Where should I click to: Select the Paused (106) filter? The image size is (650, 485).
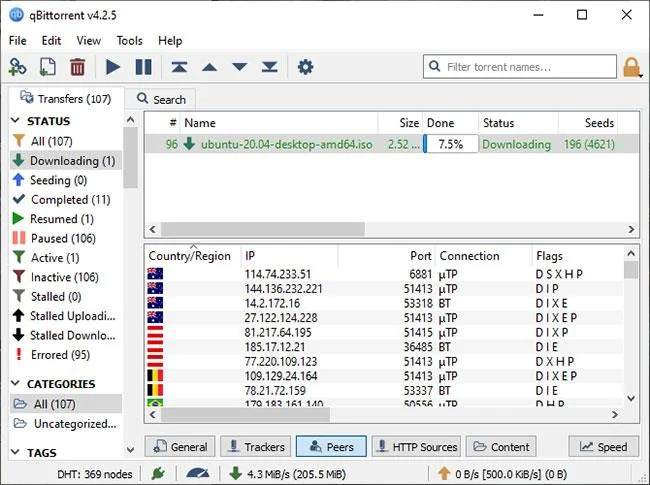[x=66, y=238]
